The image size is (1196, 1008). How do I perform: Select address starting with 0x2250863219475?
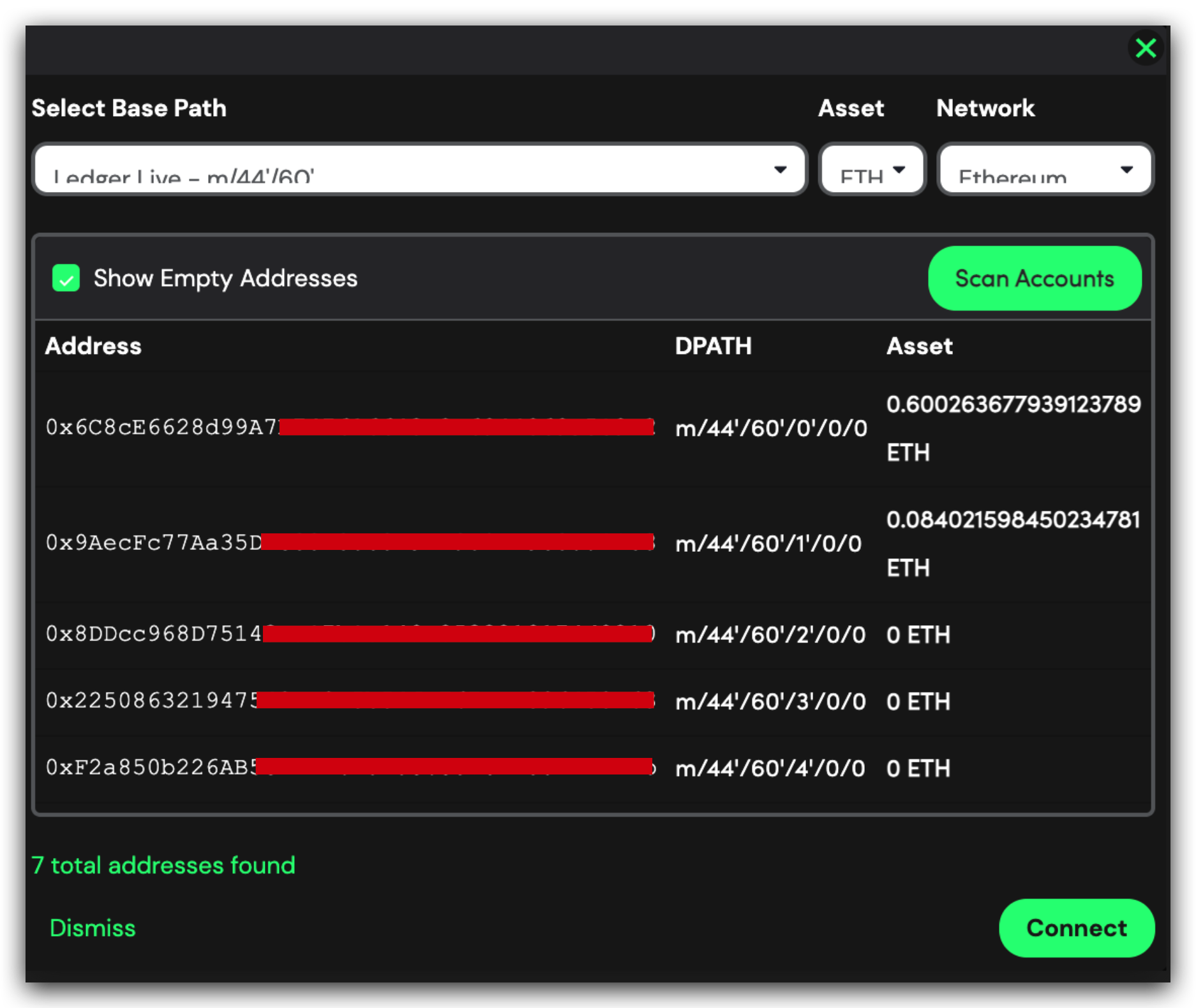(x=151, y=701)
